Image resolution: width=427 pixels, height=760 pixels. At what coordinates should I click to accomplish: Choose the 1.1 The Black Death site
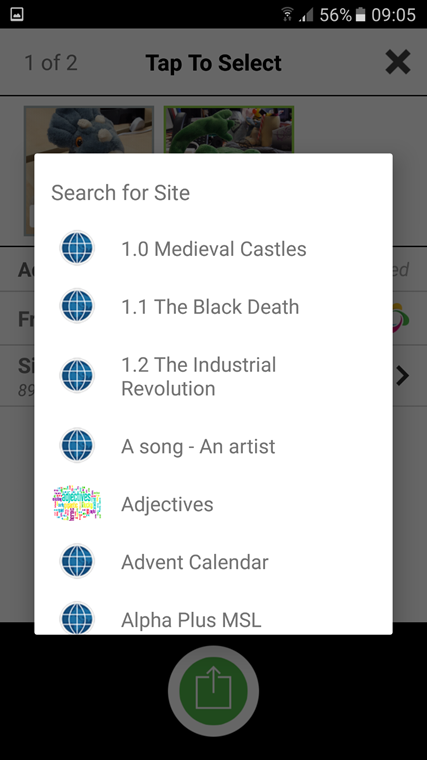(x=213, y=306)
